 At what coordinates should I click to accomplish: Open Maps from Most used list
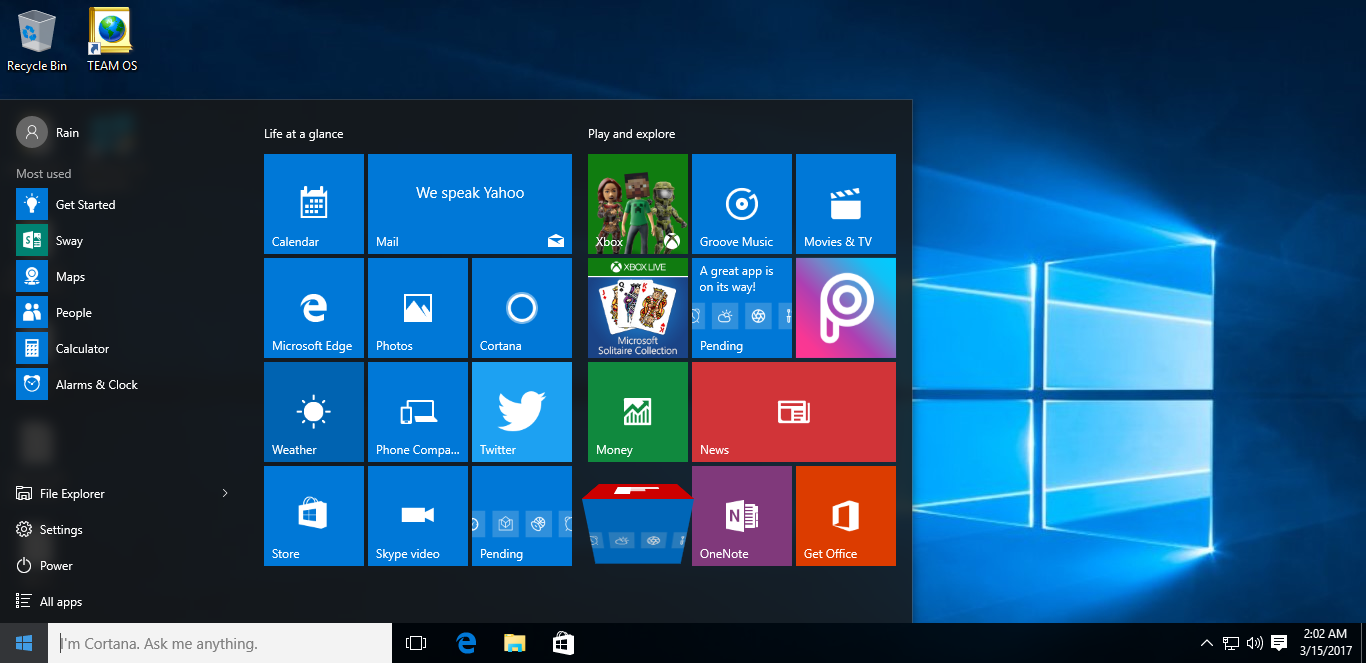124,277
